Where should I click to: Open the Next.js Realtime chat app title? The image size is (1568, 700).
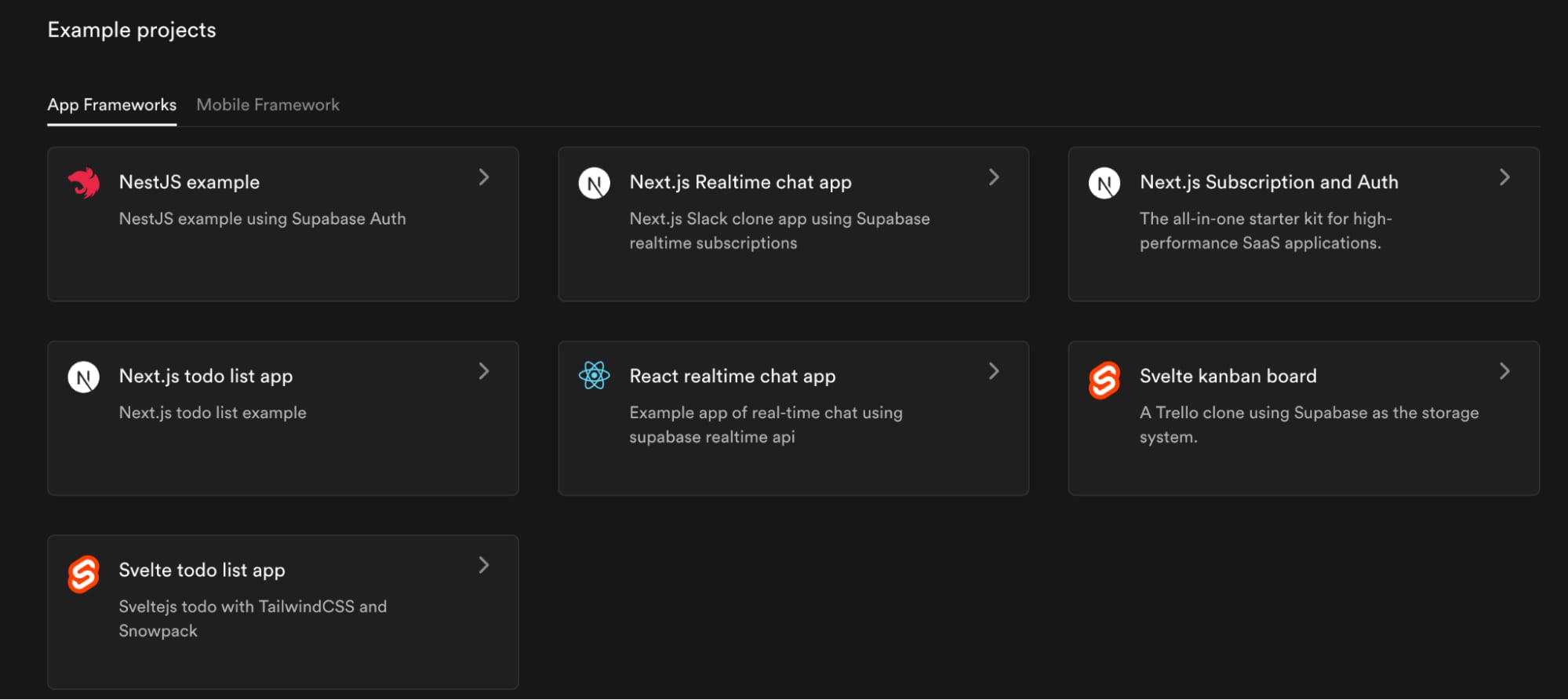pos(740,182)
